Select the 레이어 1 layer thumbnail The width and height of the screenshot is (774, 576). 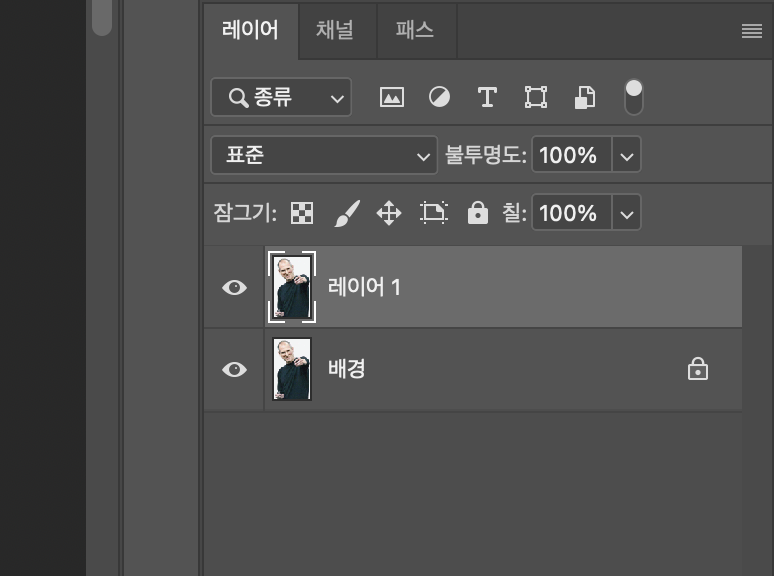292,287
